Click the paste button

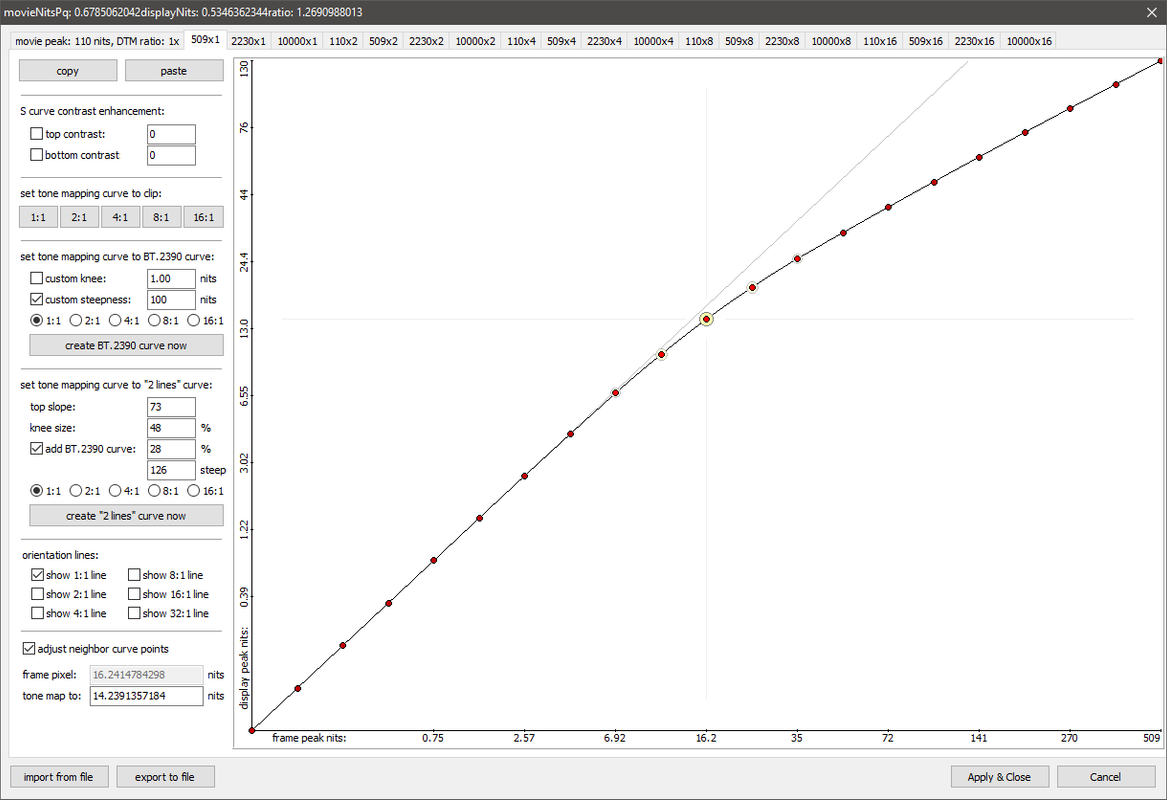click(x=173, y=71)
